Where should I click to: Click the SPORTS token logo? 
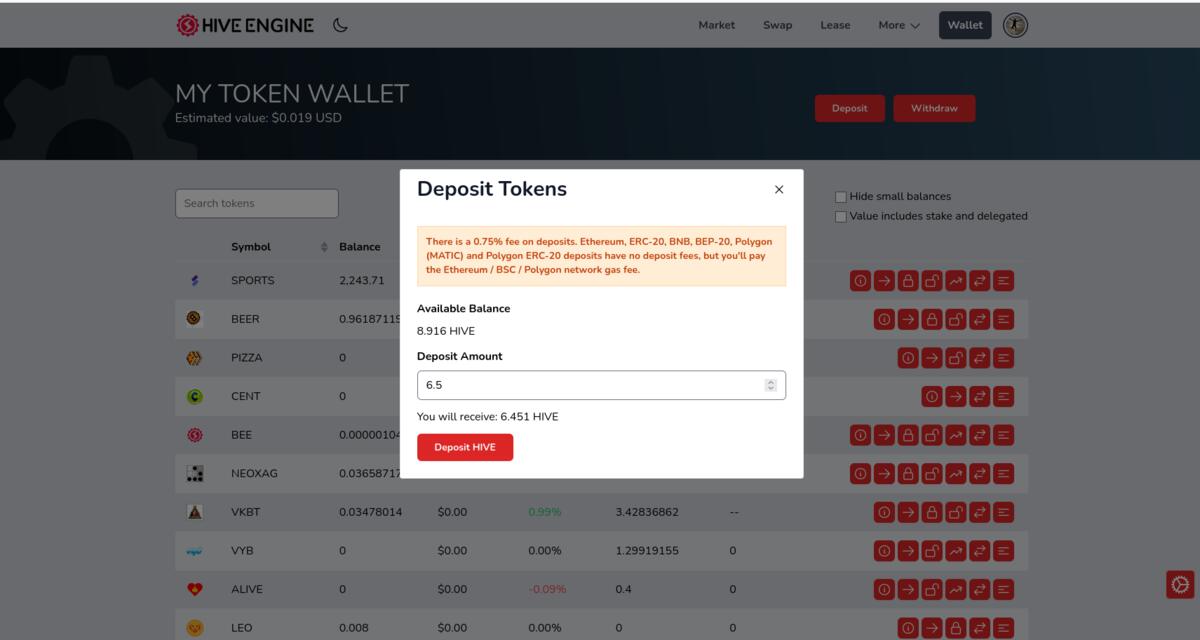pos(195,281)
